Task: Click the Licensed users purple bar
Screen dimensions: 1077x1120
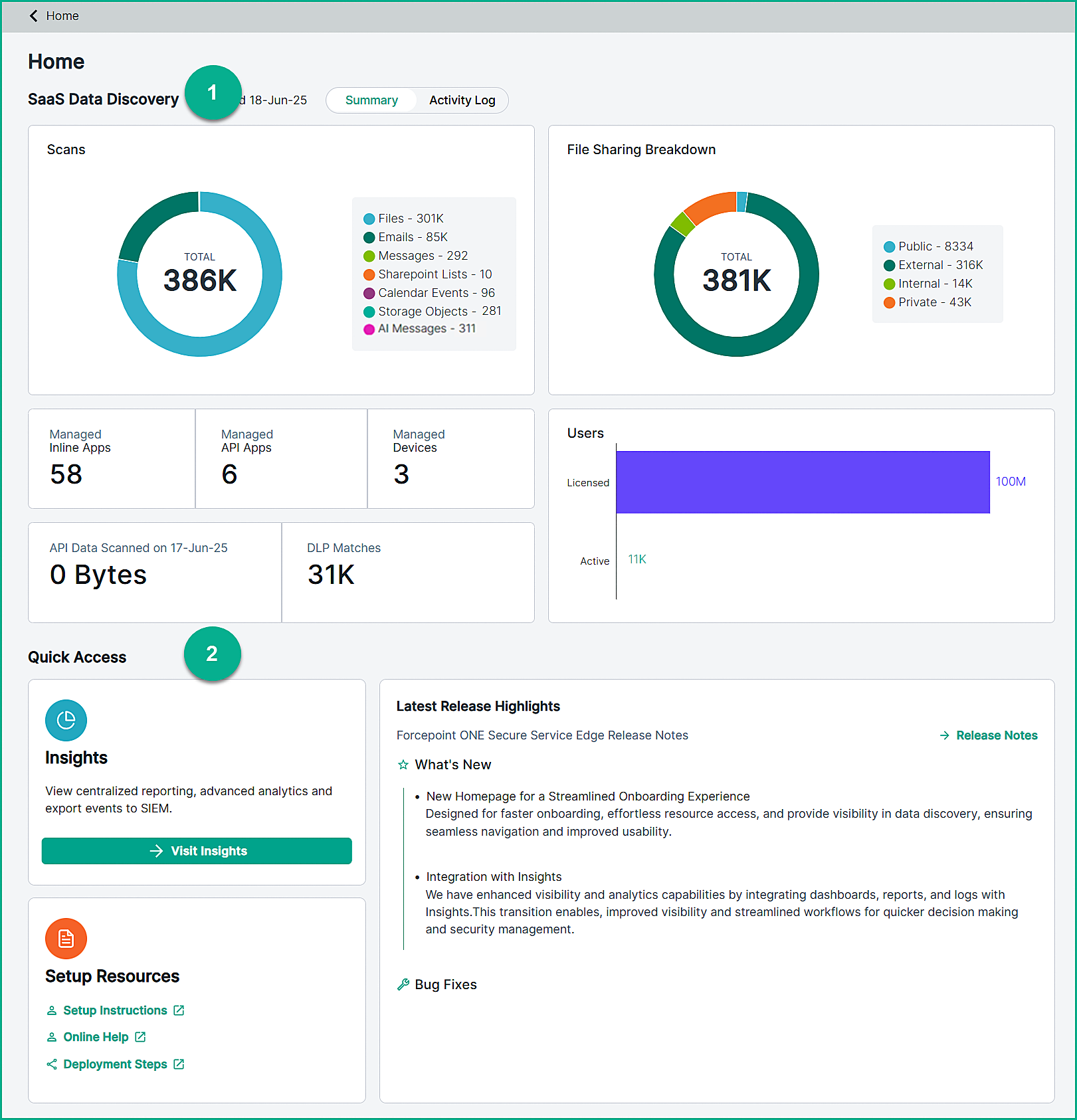Action: pyautogui.click(x=803, y=482)
